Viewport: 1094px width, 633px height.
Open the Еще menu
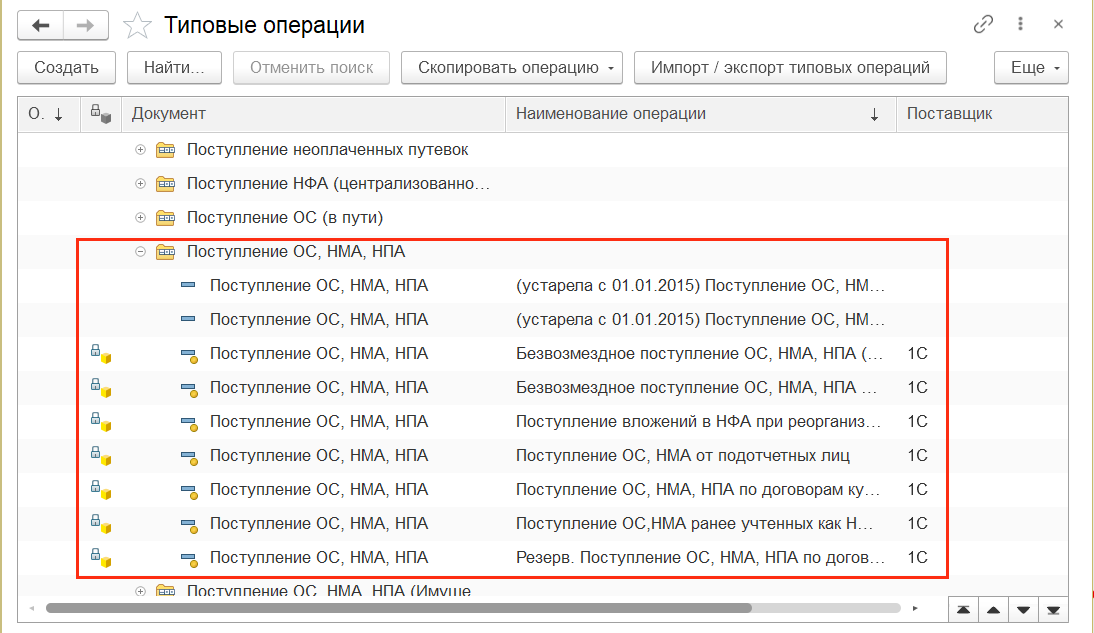point(1031,68)
